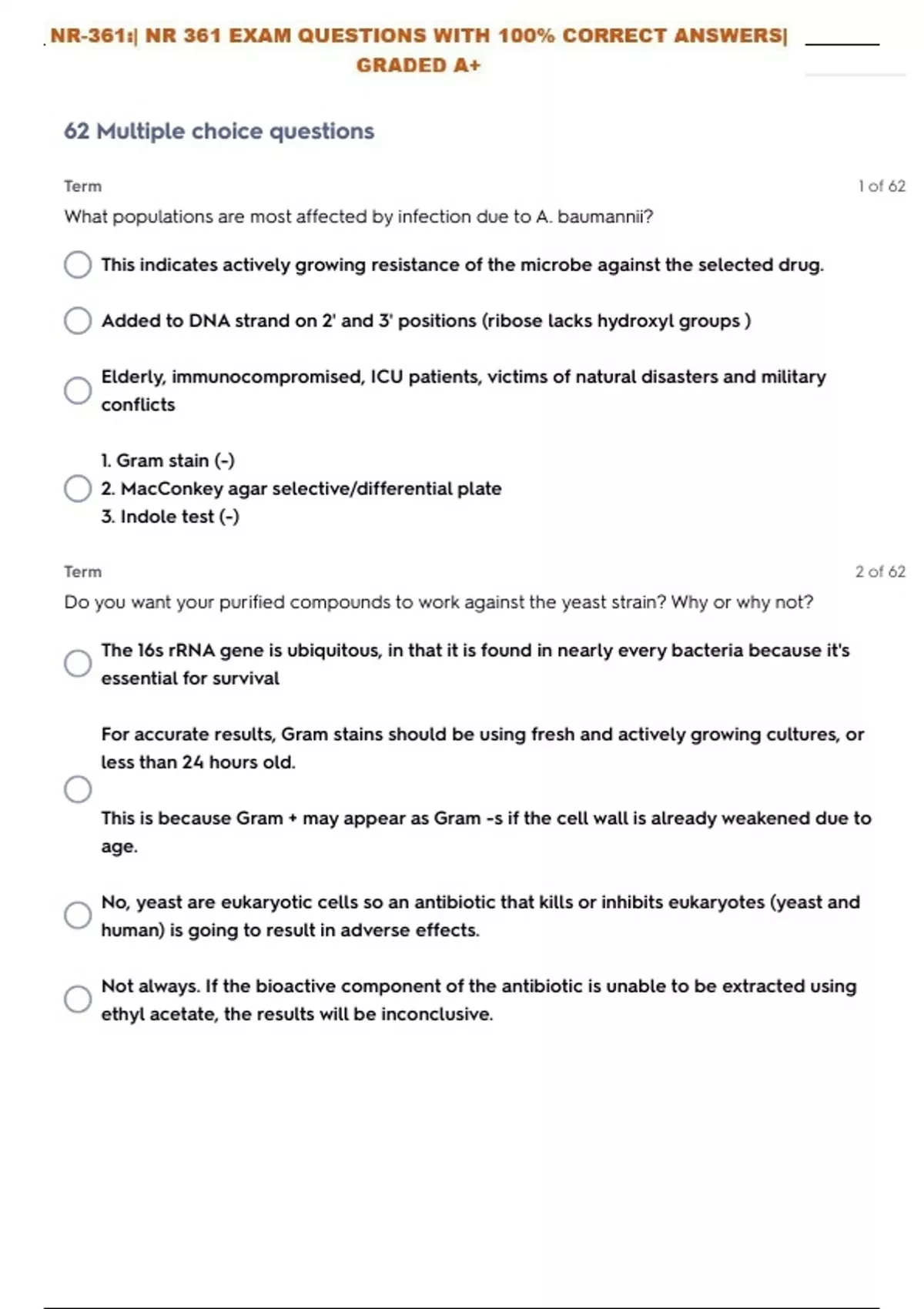The width and height of the screenshot is (924, 1309).
Task: Select the 'actively growing resistance' answer radio button
Action: click(78, 265)
